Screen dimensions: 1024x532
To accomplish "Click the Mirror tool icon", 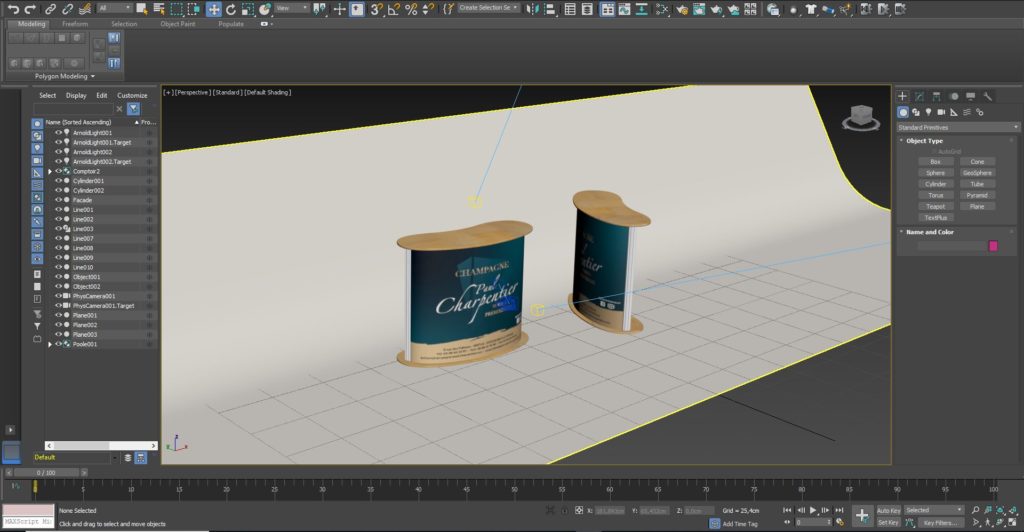I will (533, 9).
